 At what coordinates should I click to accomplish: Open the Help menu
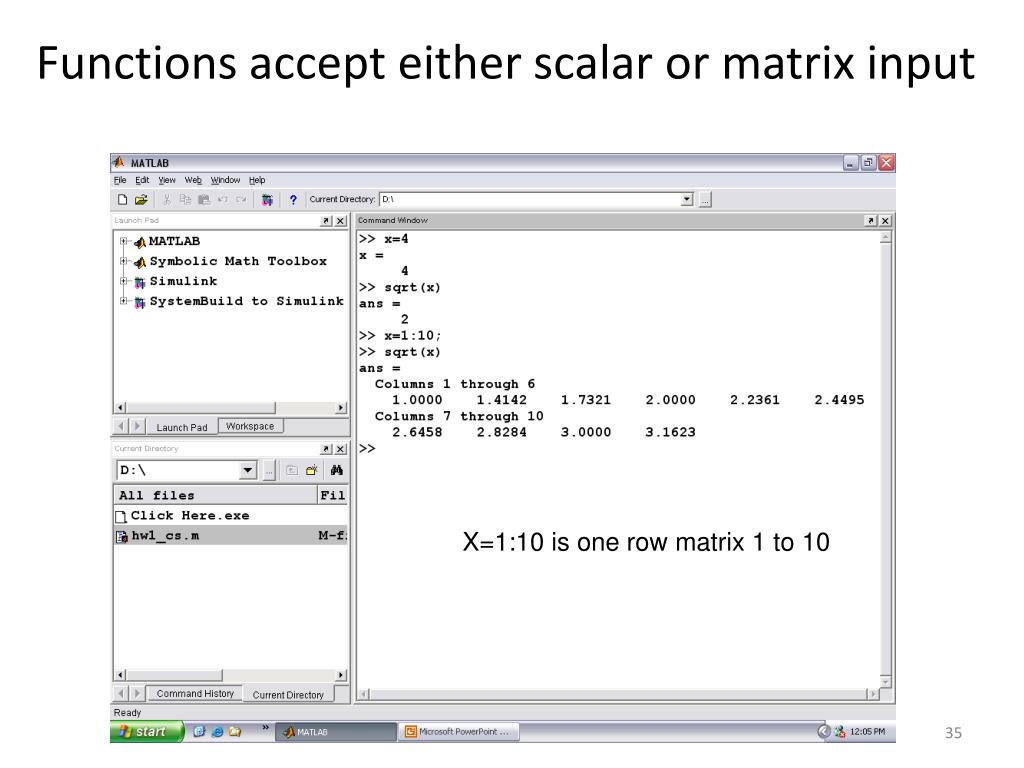click(x=257, y=180)
